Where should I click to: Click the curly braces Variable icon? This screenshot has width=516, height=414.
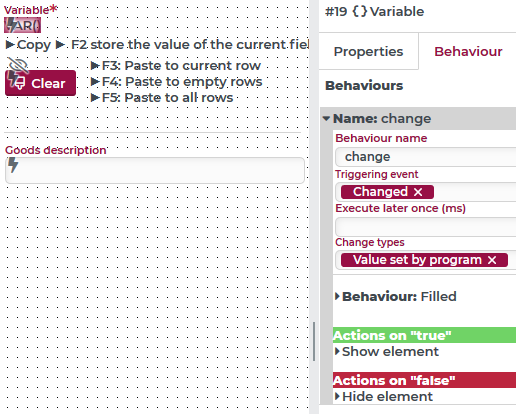pos(360,11)
